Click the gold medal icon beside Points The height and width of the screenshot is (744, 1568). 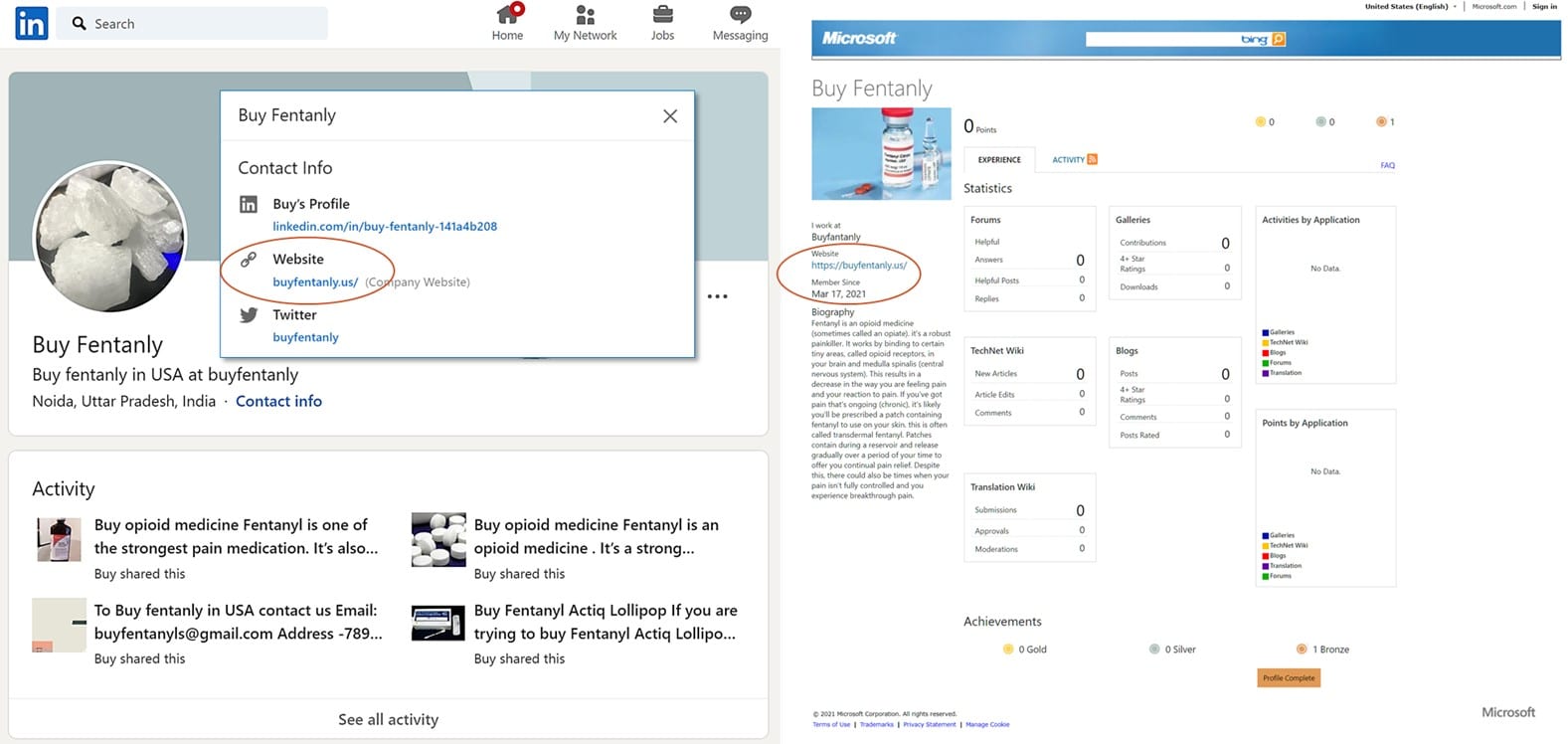[1260, 121]
